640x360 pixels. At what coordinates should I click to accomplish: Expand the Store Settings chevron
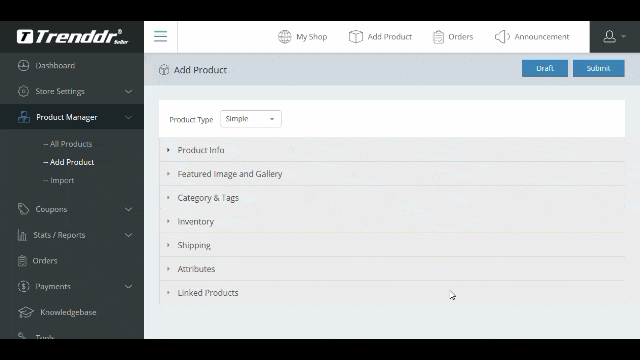click(x=128, y=91)
